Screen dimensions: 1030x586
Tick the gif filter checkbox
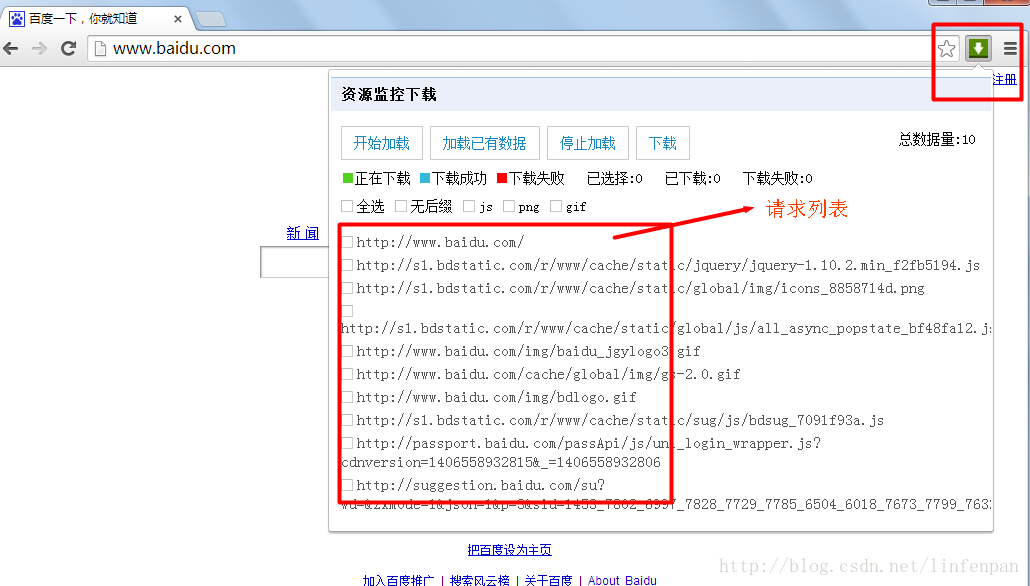[x=556, y=206]
